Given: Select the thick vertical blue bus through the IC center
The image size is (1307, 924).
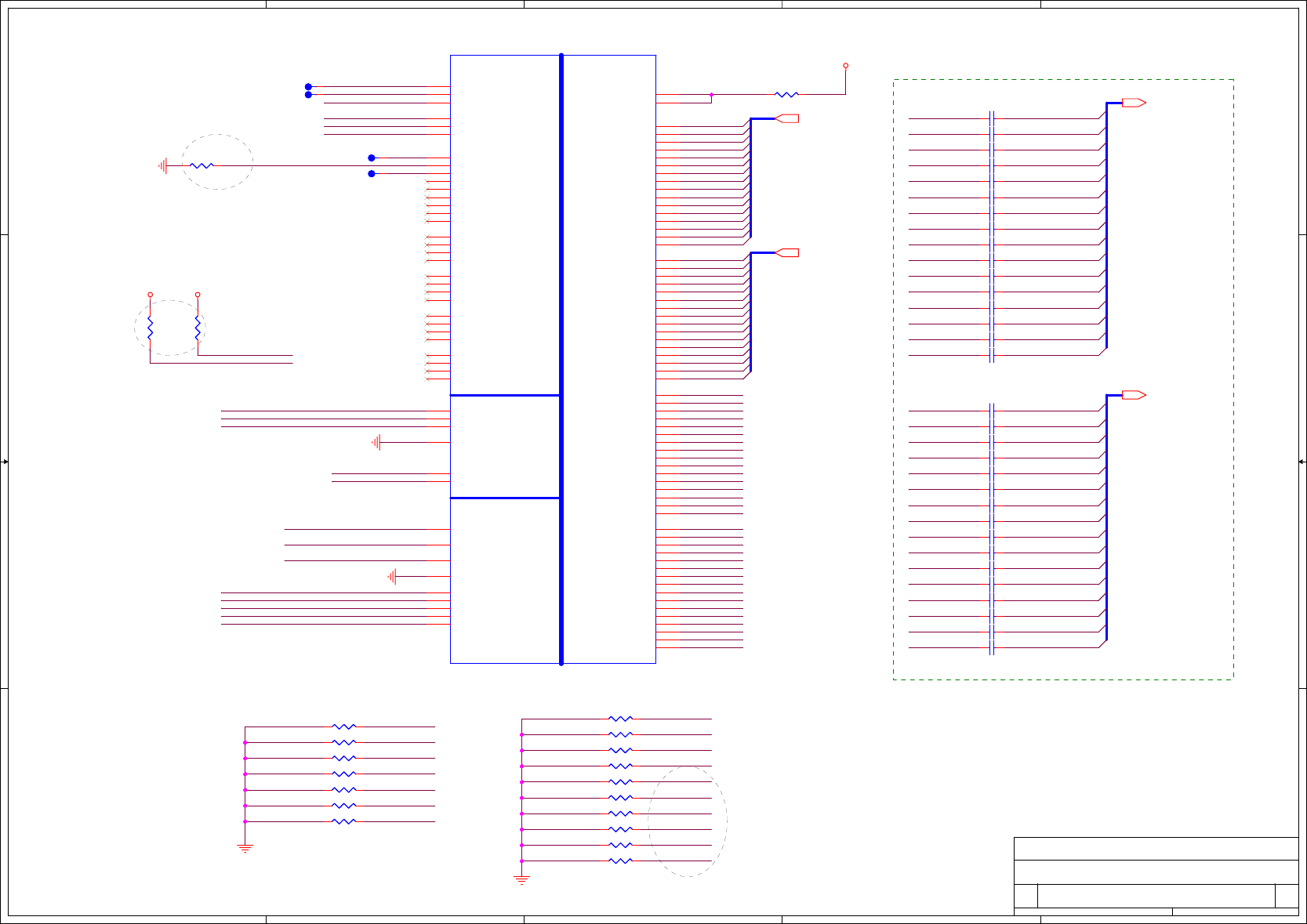Looking at the screenshot, I should tap(561, 359).
